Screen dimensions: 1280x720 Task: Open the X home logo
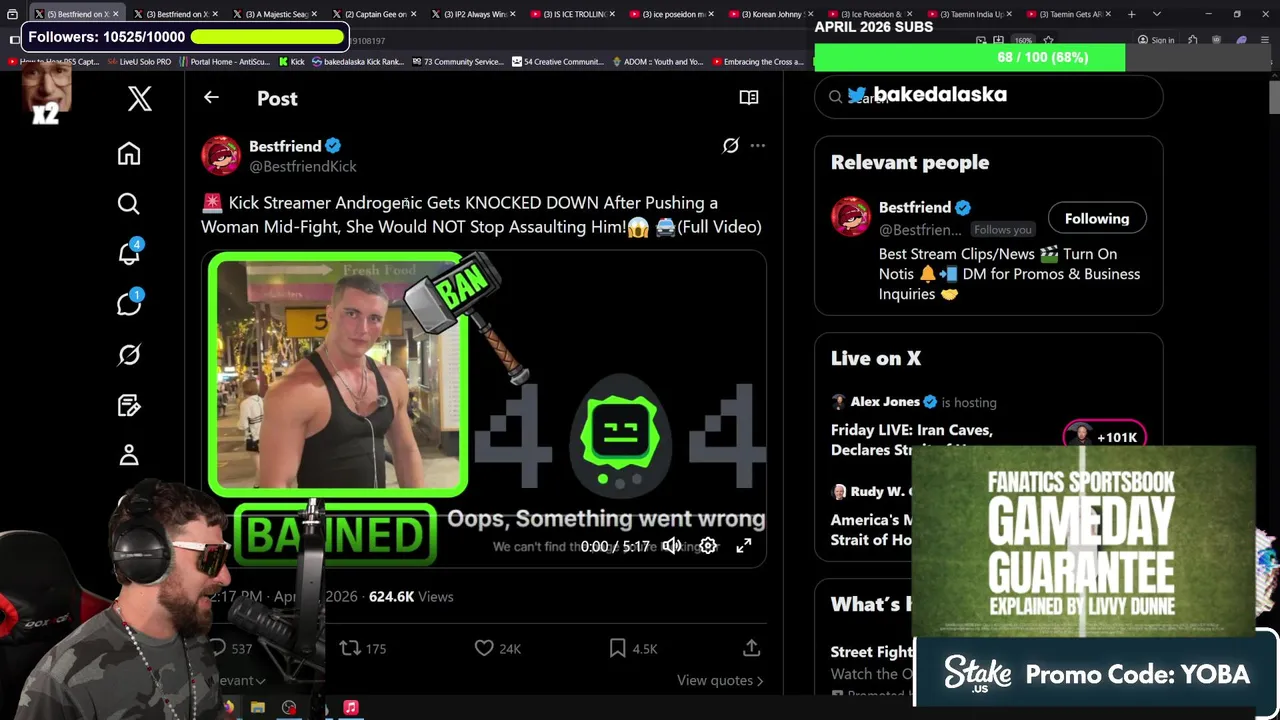[140, 98]
